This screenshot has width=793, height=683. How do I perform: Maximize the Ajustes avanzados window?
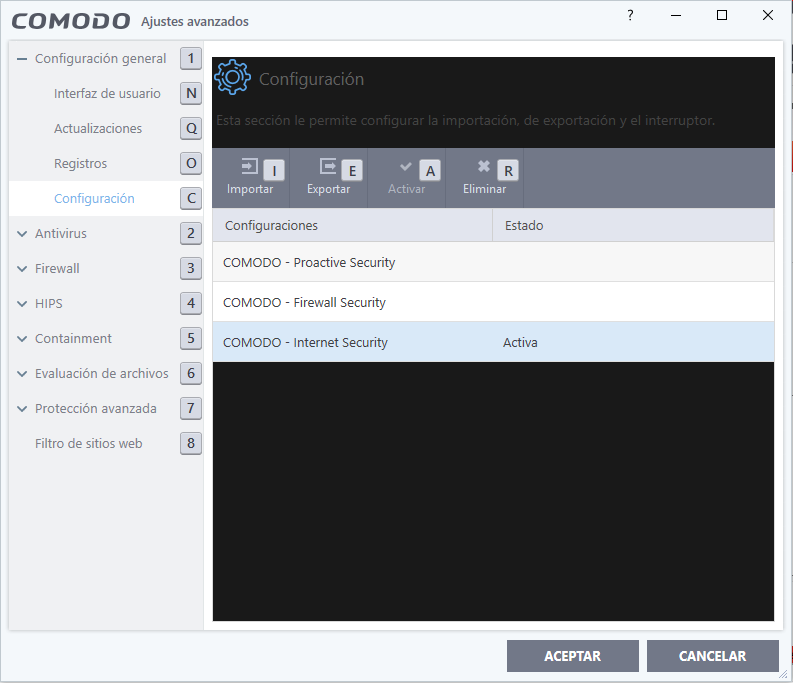coord(722,15)
